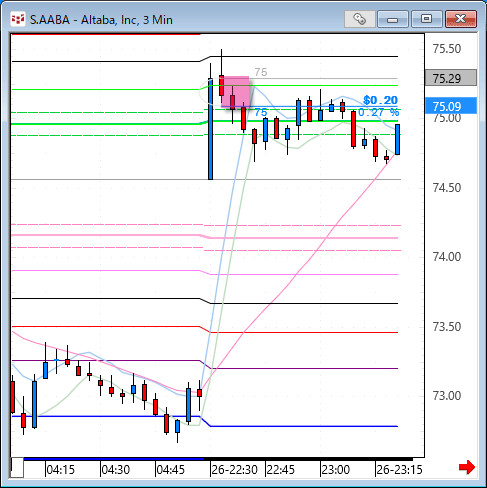487x488 pixels.
Task: Click the pink shaded rectangle on chart
Action: [x=235, y=92]
